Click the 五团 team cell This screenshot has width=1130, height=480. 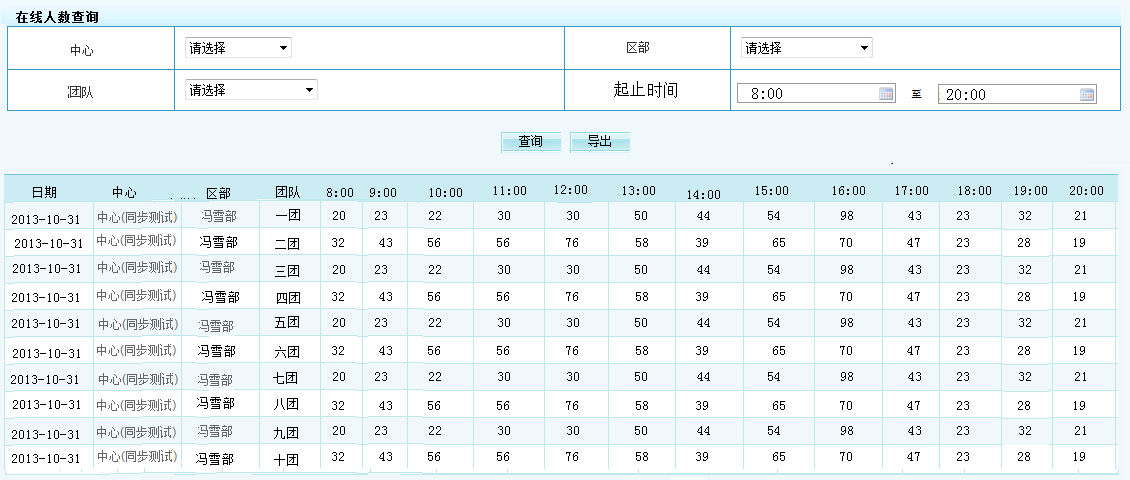pyautogui.click(x=287, y=323)
